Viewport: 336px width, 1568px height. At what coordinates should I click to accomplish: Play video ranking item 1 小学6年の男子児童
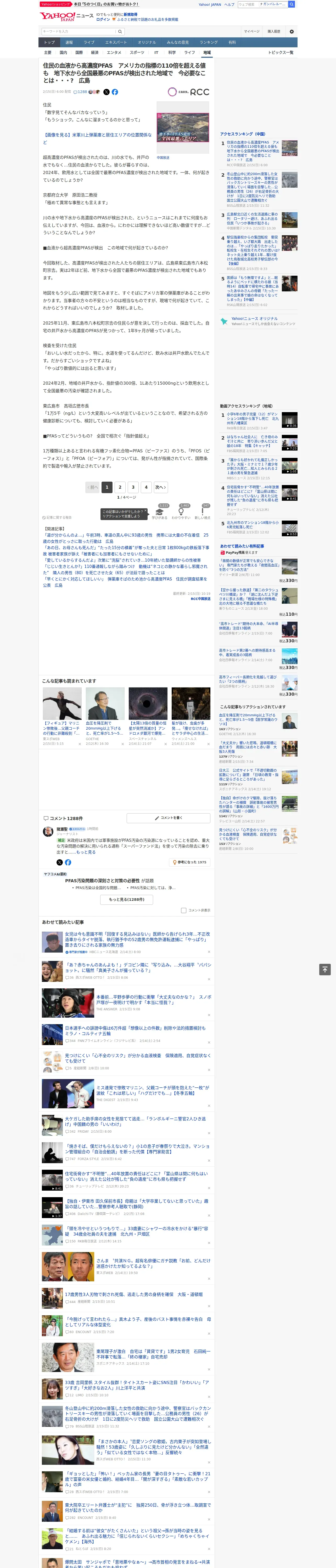pos(290,419)
